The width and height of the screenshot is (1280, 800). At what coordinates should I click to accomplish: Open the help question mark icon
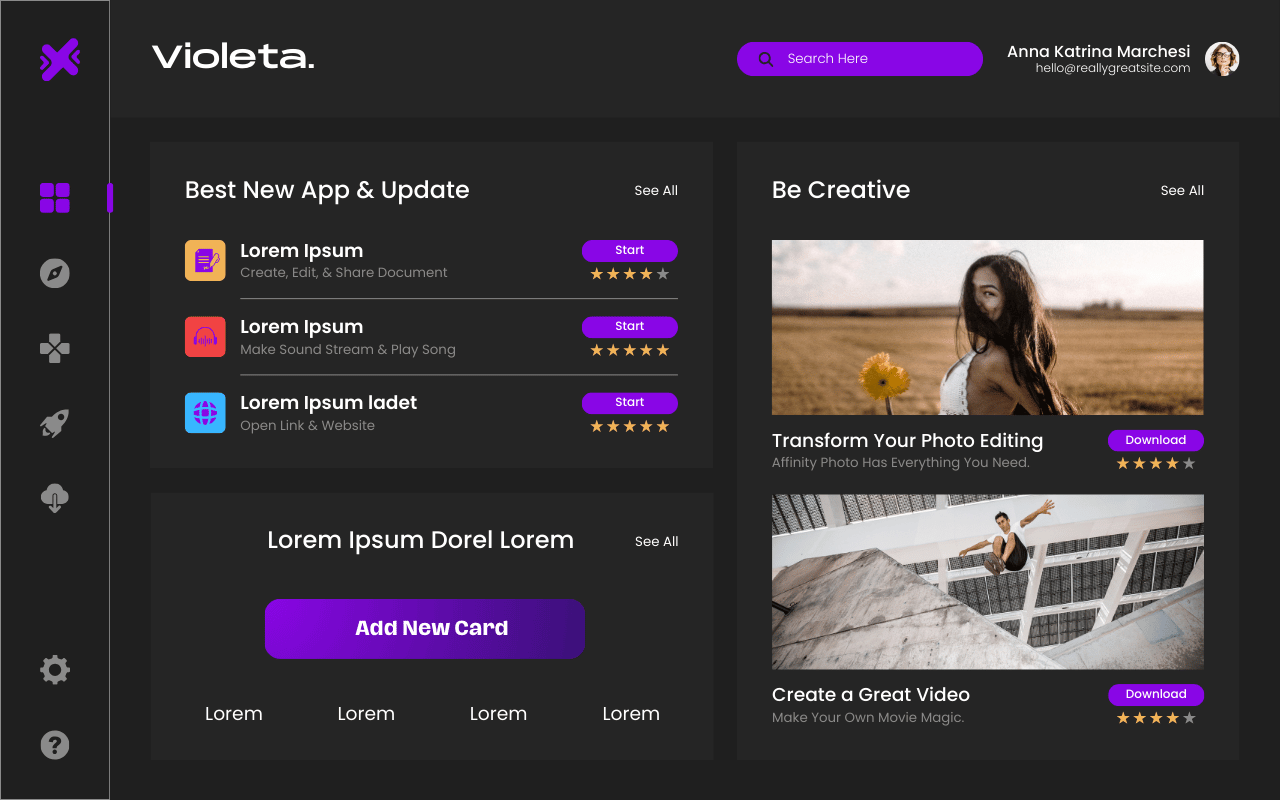click(x=55, y=745)
